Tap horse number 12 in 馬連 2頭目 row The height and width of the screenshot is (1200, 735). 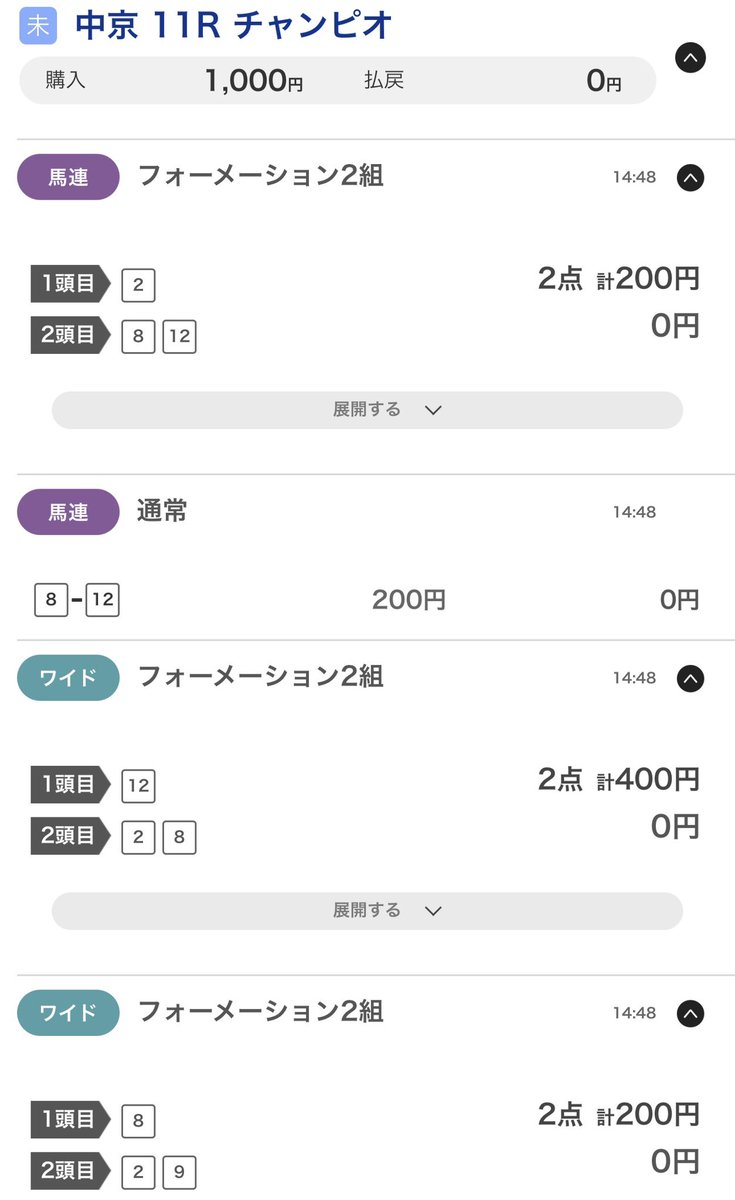179,337
